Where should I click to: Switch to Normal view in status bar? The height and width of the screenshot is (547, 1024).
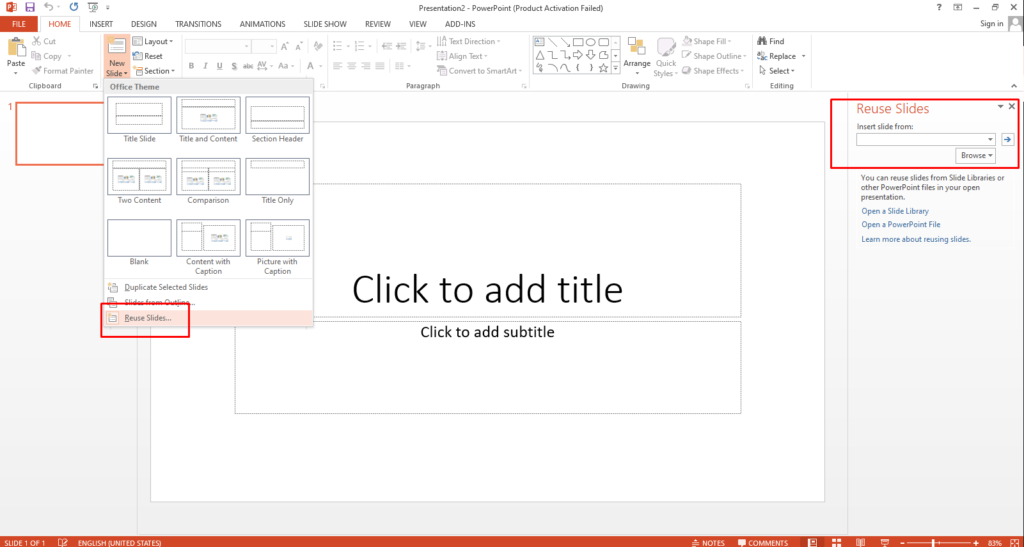[x=812, y=542]
